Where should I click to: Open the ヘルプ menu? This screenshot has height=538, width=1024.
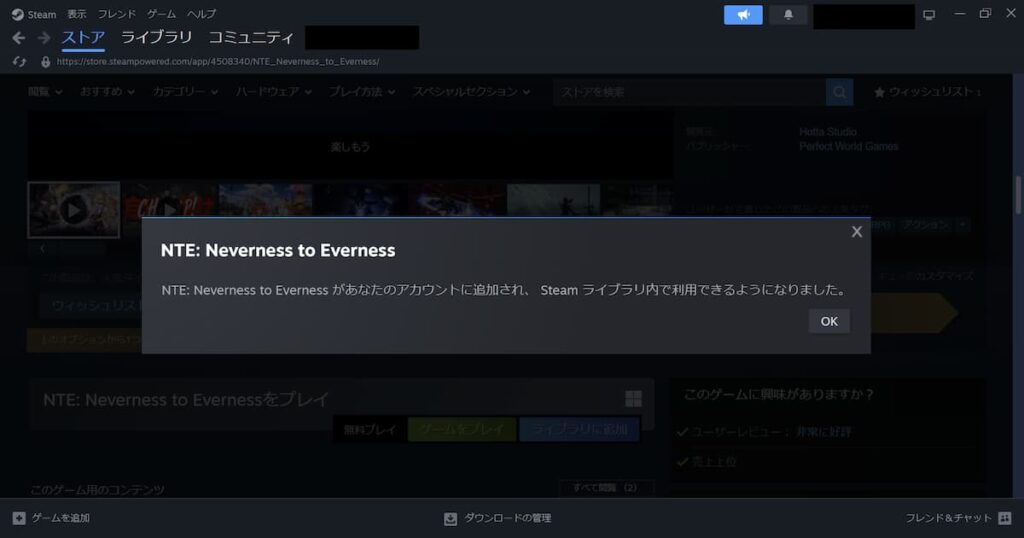coord(201,14)
